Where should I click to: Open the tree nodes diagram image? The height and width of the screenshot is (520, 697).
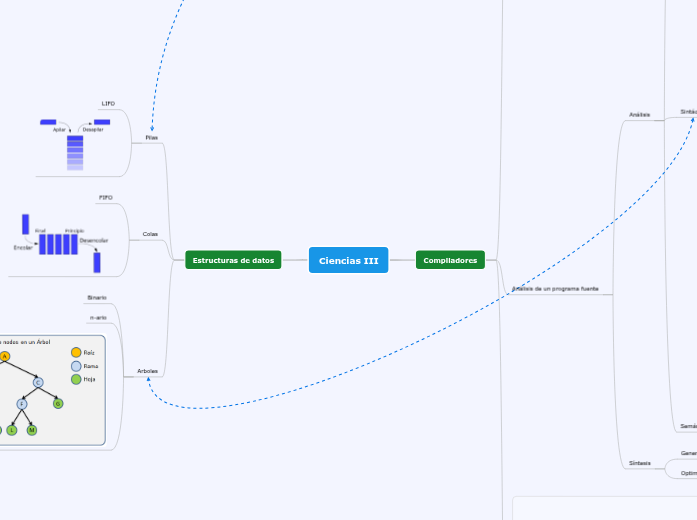coord(50,390)
